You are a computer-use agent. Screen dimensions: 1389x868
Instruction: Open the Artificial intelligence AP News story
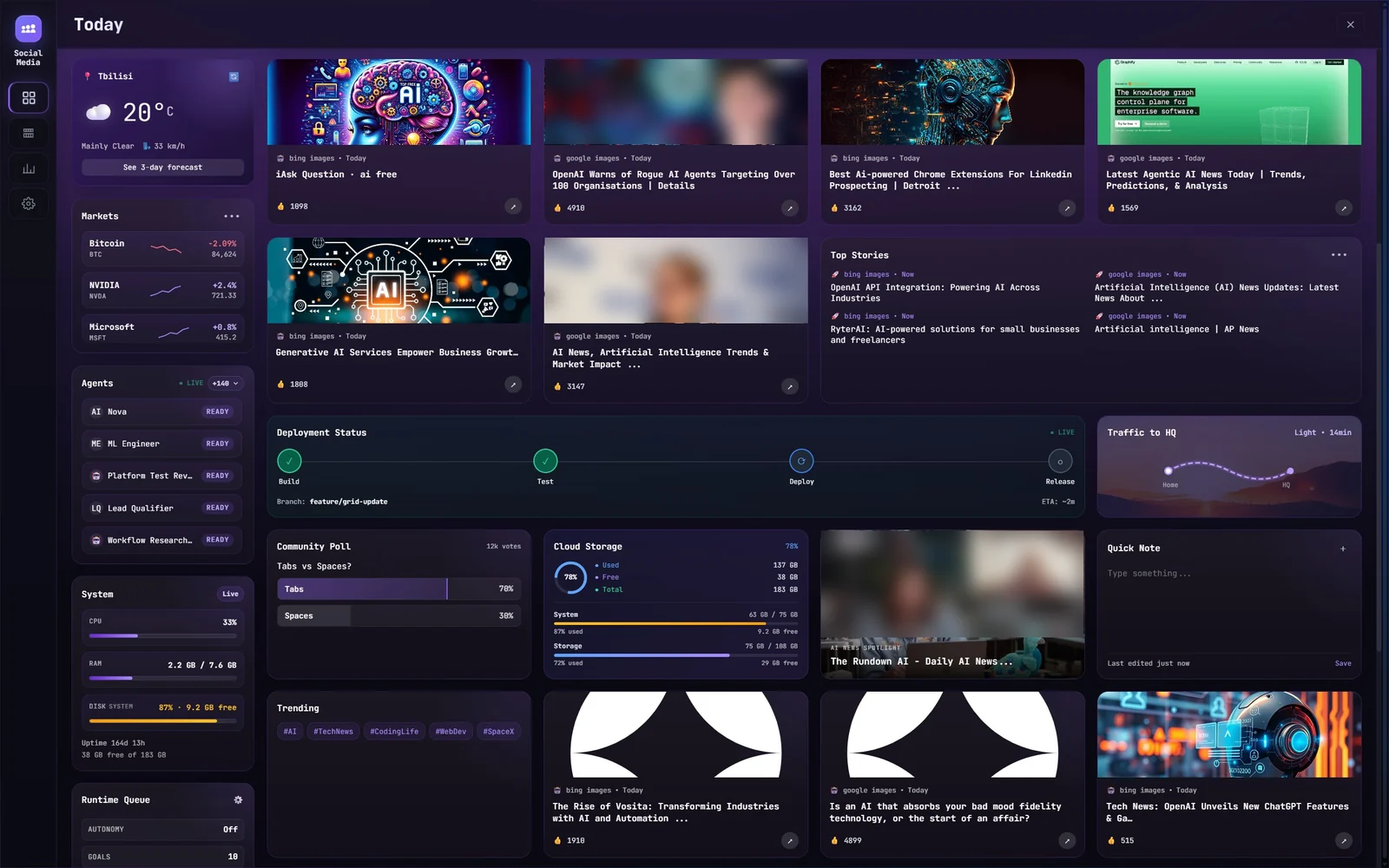click(x=1176, y=330)
